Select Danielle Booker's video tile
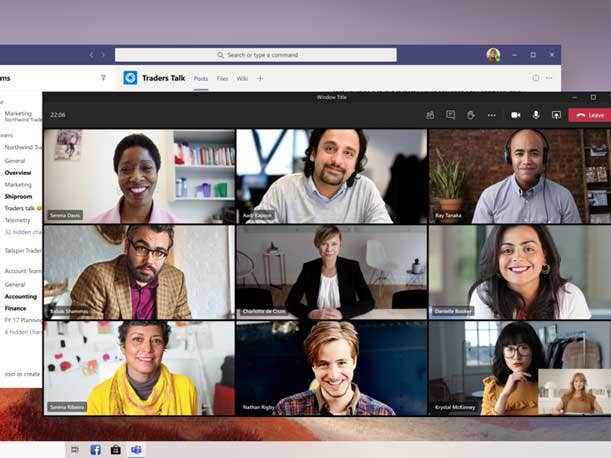611x458 pixels. [x=519, y=271]
